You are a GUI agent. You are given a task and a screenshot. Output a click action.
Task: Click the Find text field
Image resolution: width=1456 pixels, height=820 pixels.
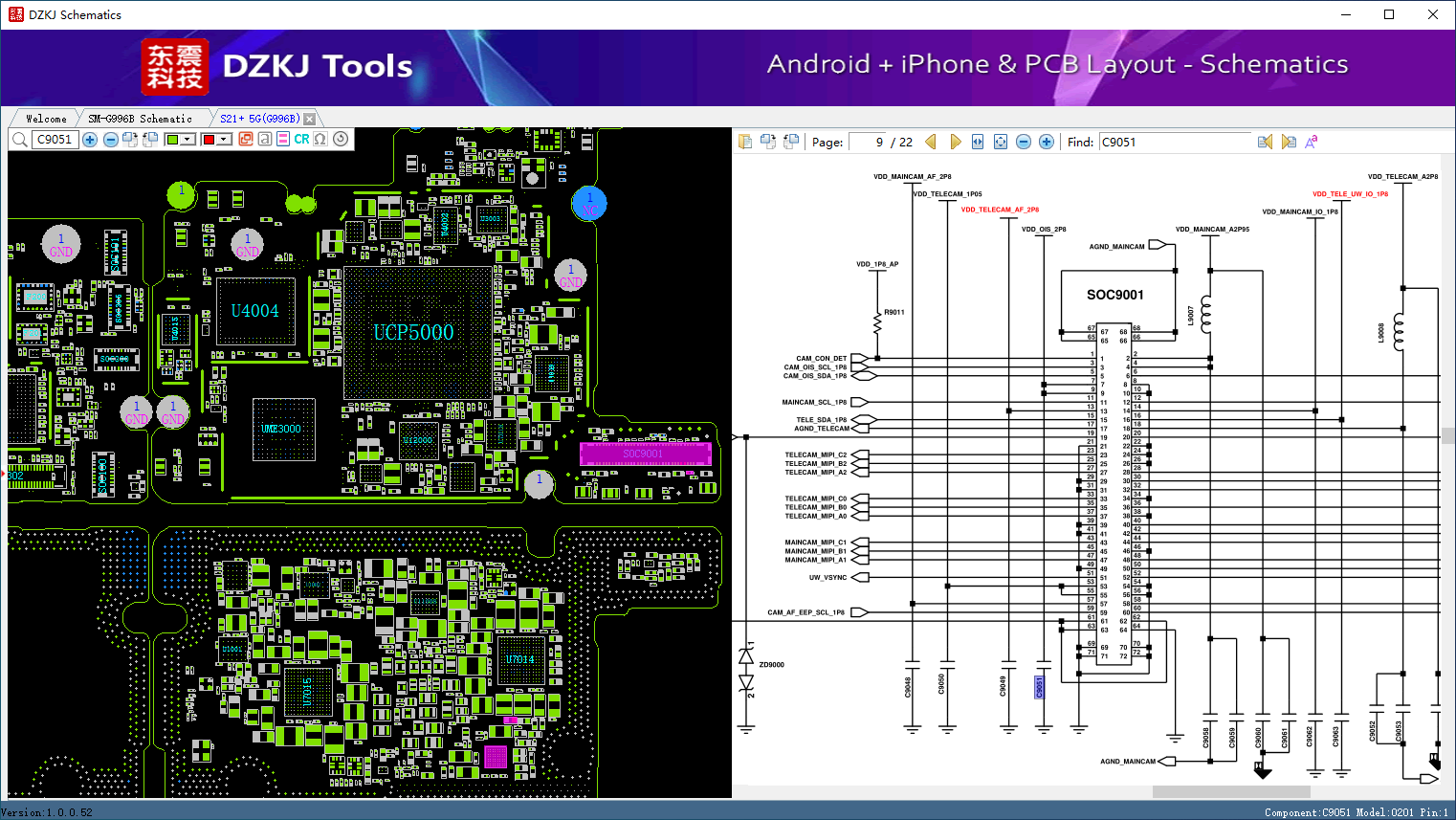(x=1175, y=142)
